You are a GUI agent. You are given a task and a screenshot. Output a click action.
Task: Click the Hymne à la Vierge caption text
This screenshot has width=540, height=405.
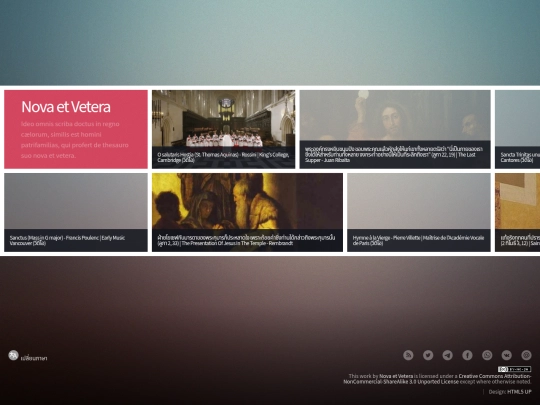coord(418,240)
